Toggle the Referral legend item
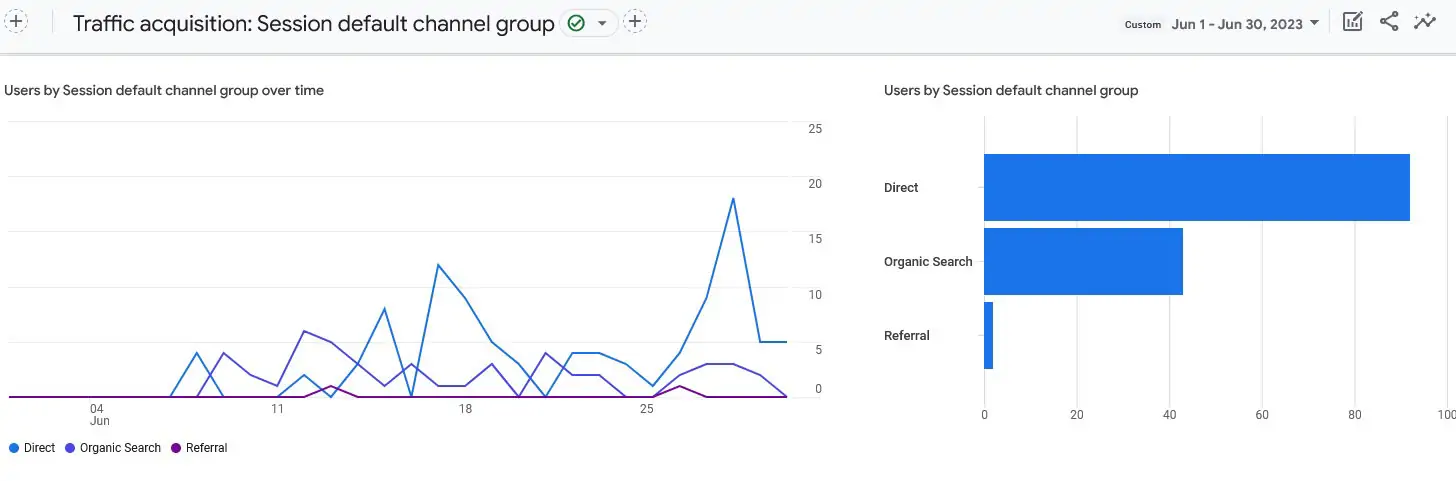This screenshot has height=481, width=1456. [x=199, y=448]
